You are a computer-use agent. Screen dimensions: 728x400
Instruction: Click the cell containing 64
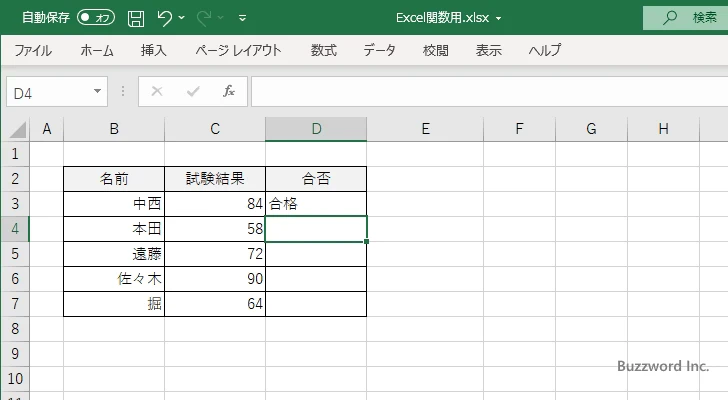point(215,304)
